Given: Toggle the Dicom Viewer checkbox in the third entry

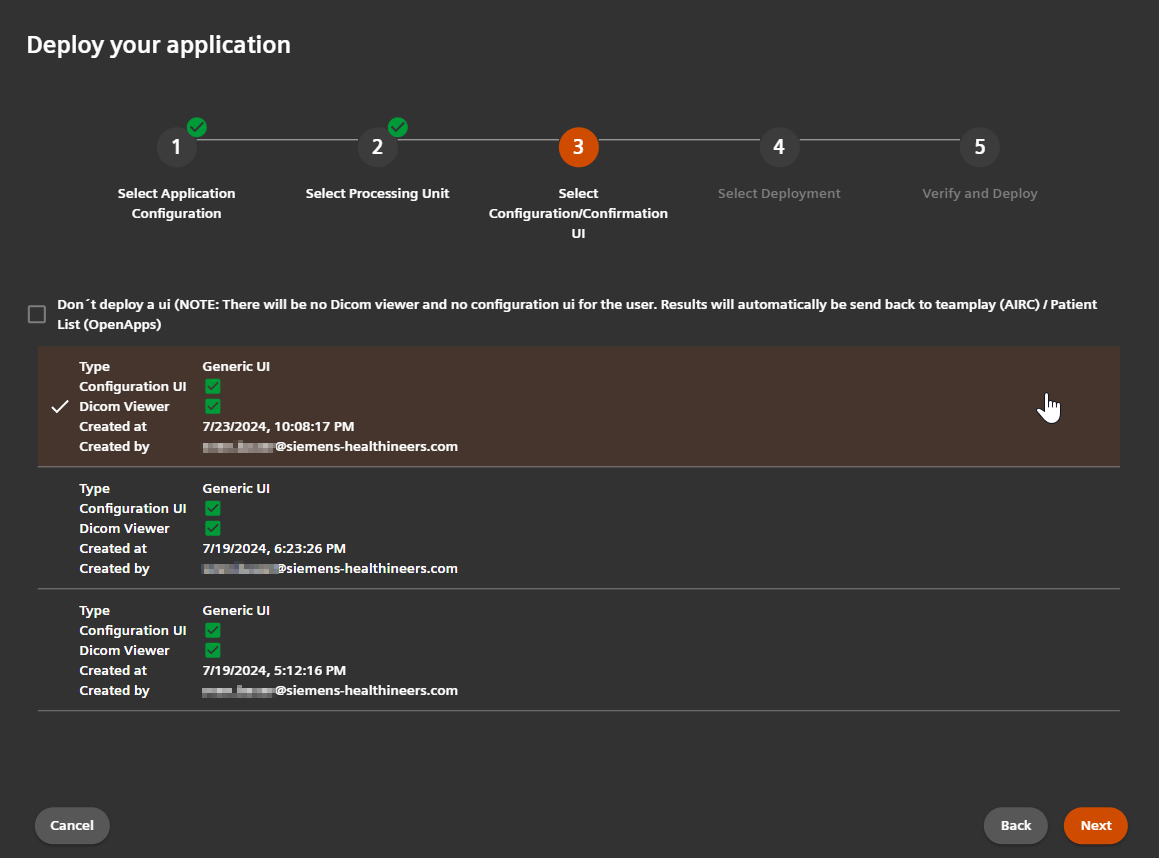Looking at the screenshot, I should tap(212, 650).
